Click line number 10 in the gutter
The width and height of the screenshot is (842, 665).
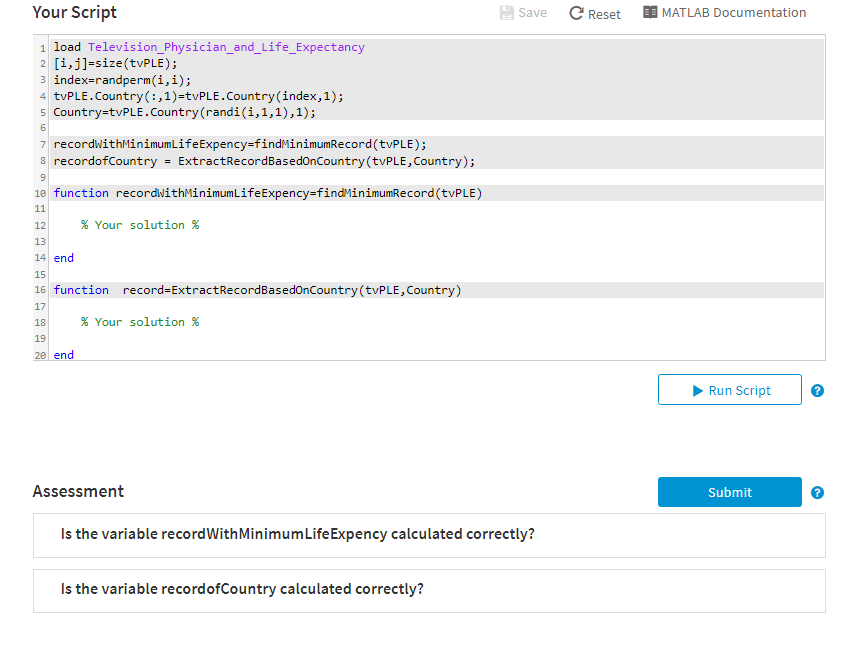click(40, 193)
